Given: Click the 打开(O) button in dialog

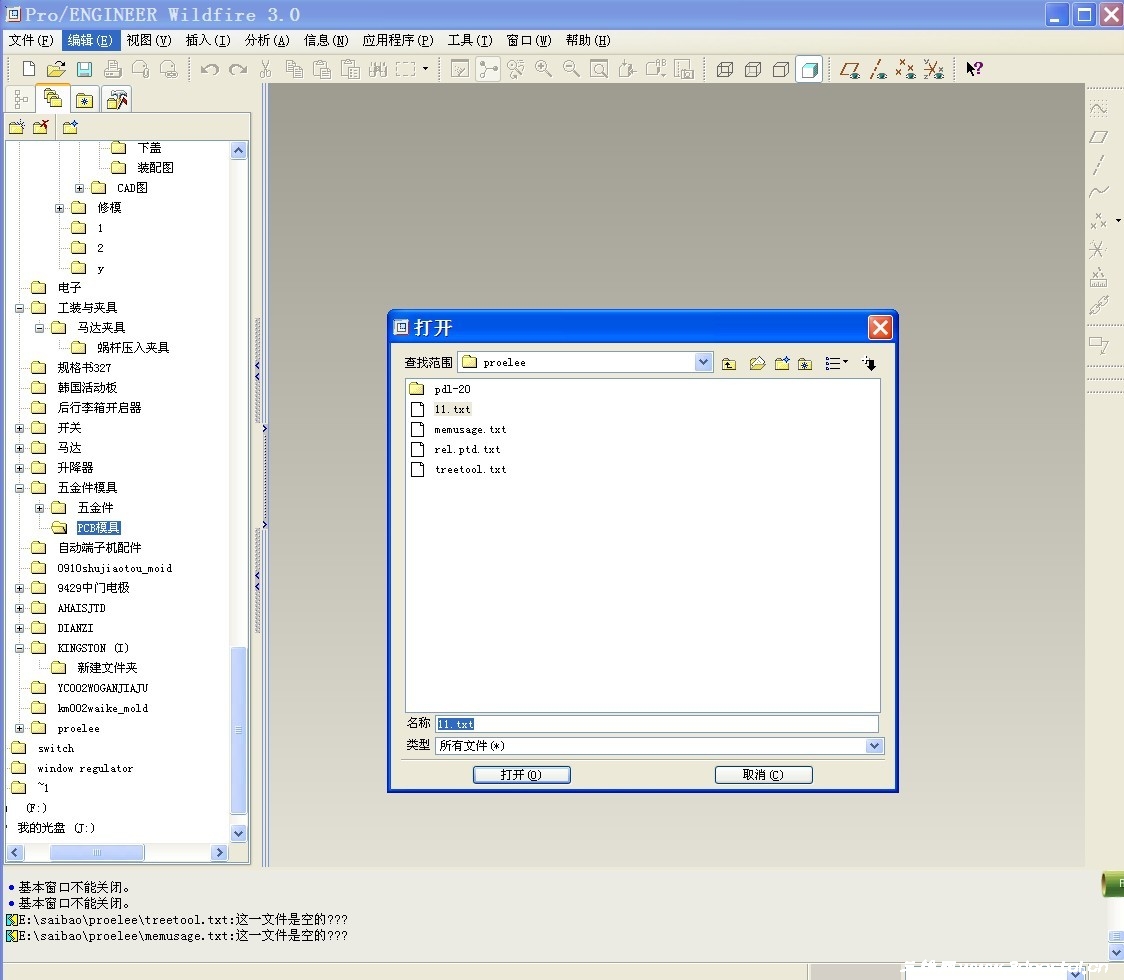Looking at the screenshot, I should click(x=521, y=775).
